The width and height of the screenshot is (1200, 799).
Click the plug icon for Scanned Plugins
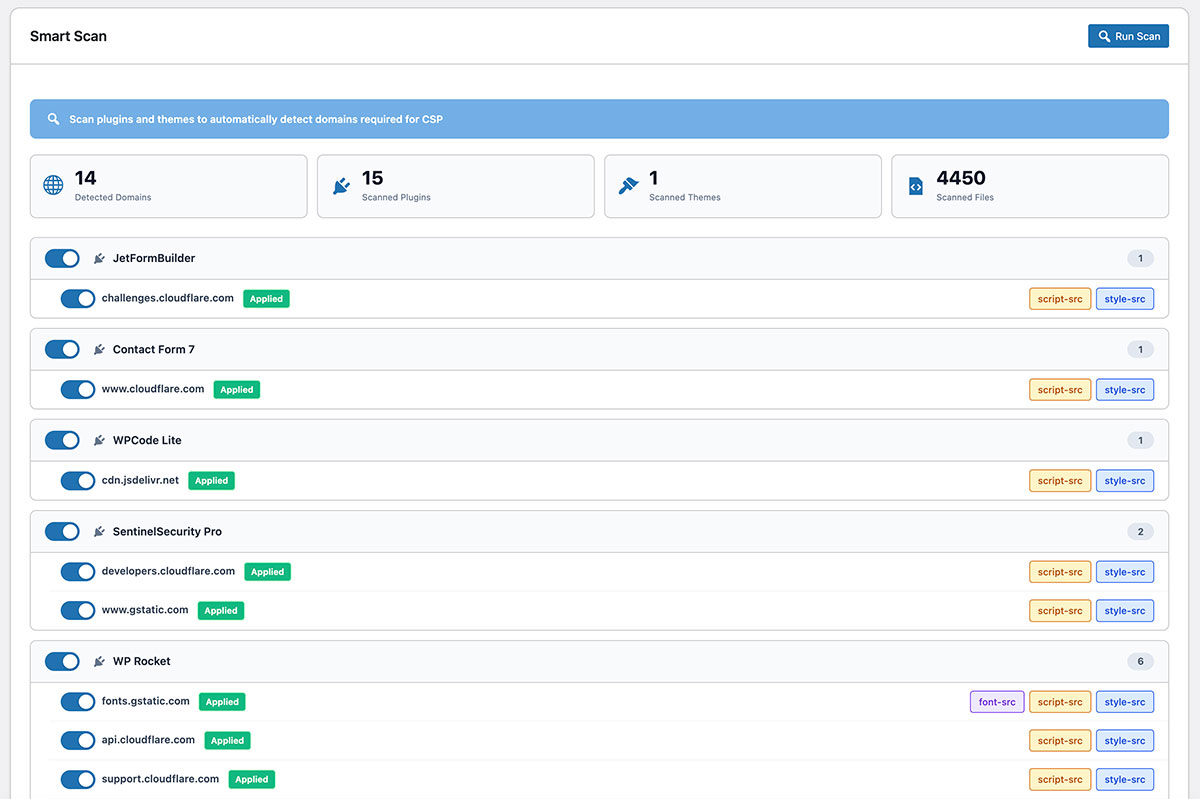point(341,185)
